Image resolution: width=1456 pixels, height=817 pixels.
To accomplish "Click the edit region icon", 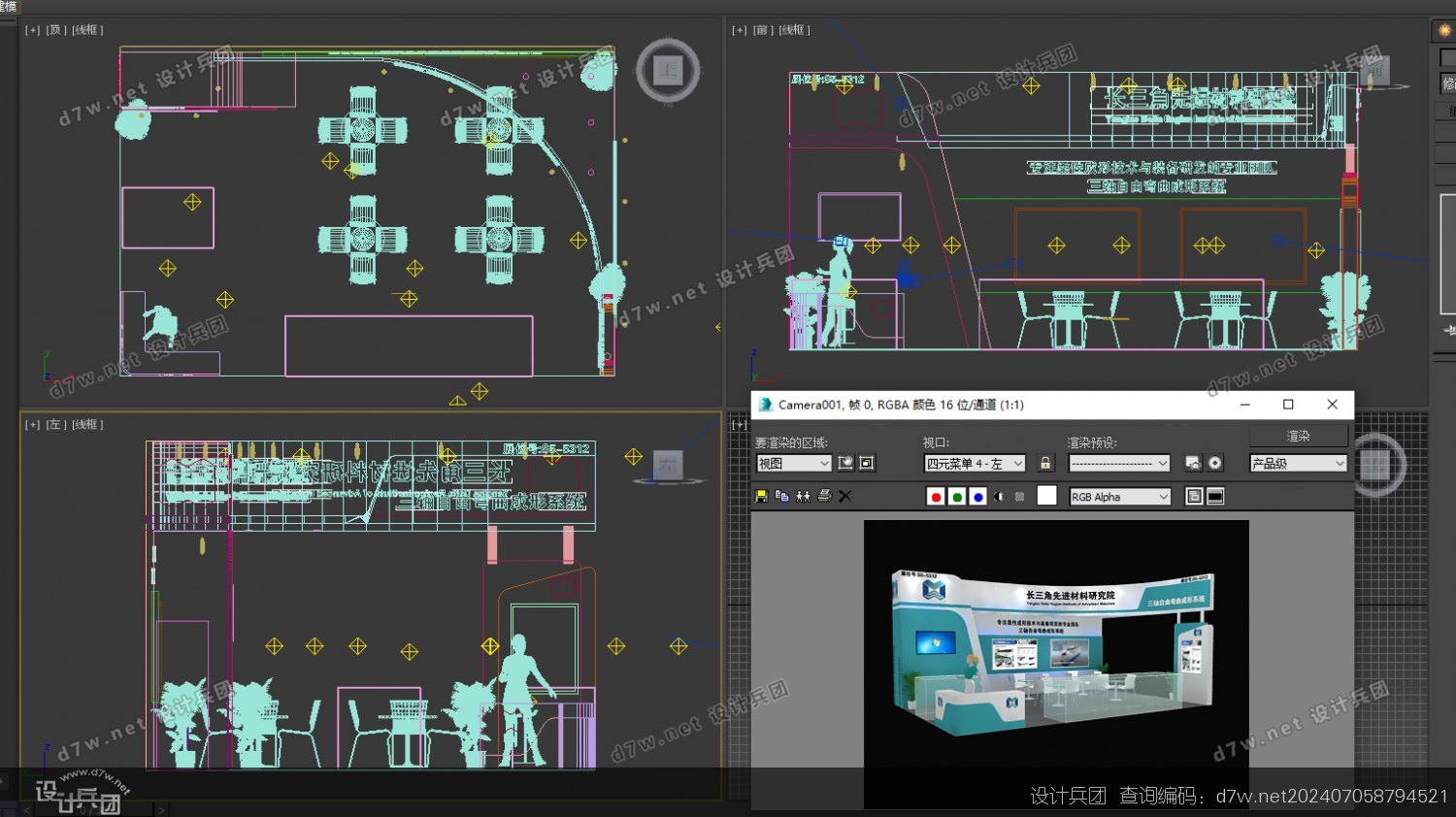I will pos(845,464).
